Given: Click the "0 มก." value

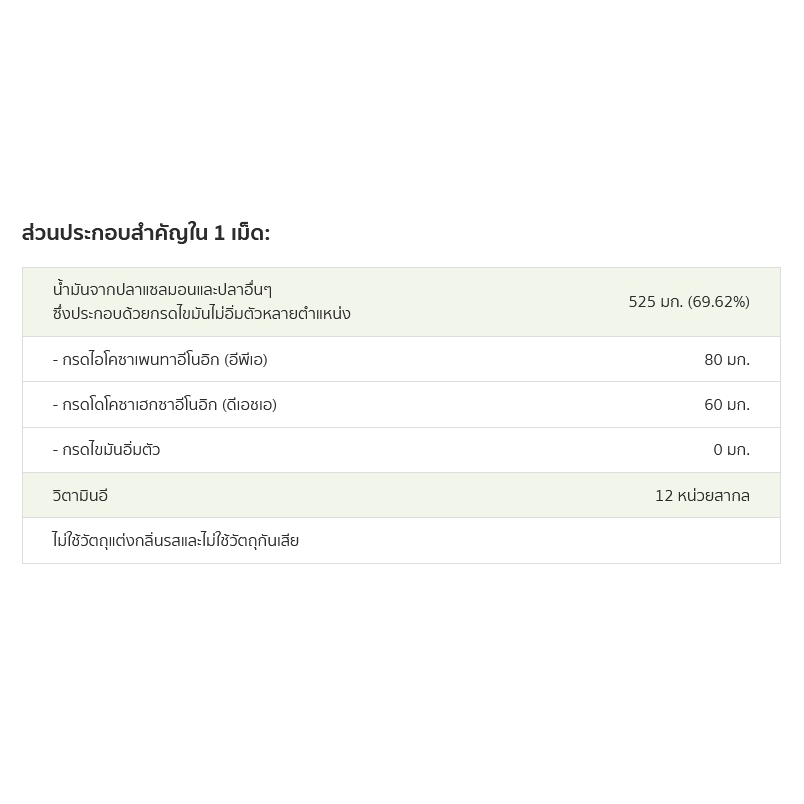Looking at the screenshot, I should tap(731, 450).
